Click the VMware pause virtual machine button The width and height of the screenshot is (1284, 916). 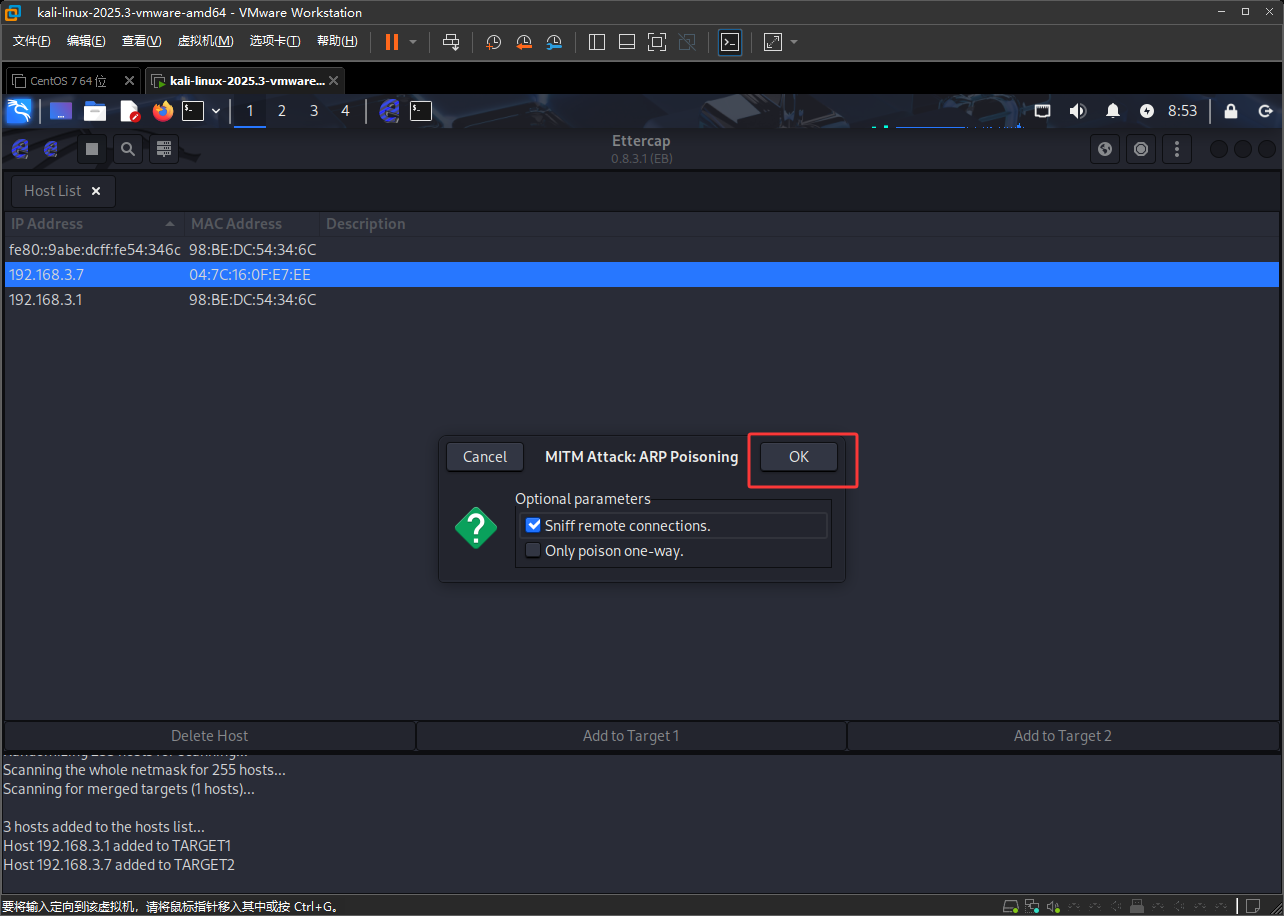pos(391,42)
